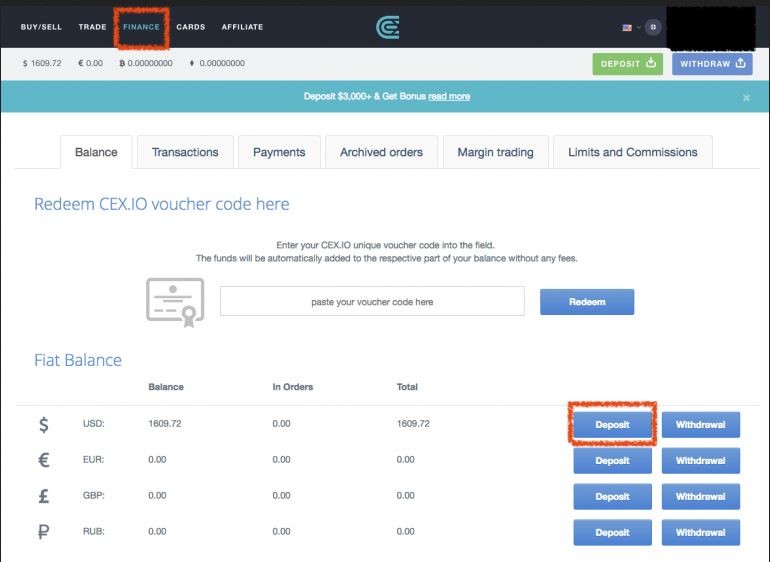
Task: Click Withdrawal in the USD row
Action: coord(701,424)
